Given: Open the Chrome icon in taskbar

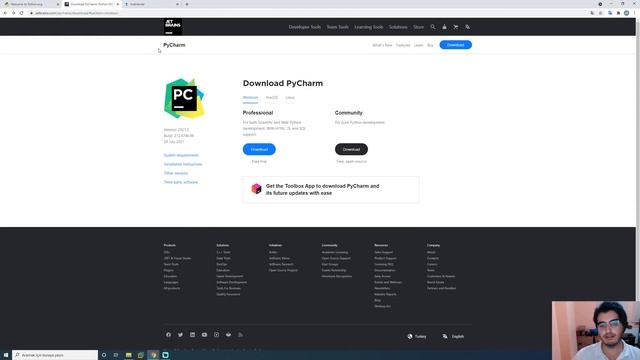Looking at the screenshot, I should pyautogui.click(x=153, y=355).
